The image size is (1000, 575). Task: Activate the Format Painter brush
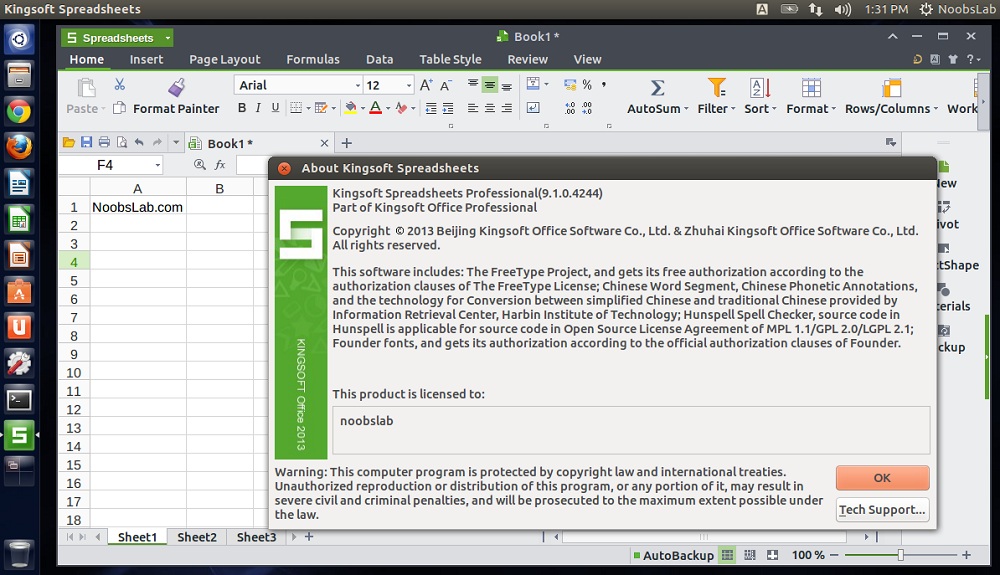[177, 86]
